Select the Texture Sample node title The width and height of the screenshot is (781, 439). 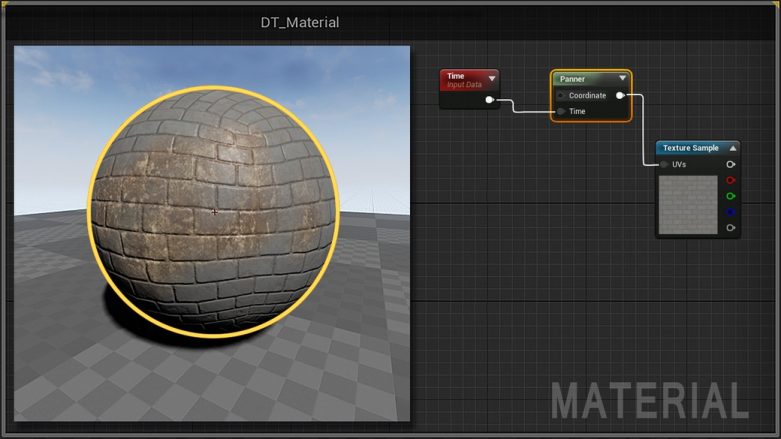pyautogui.click(x=691, y=148)
